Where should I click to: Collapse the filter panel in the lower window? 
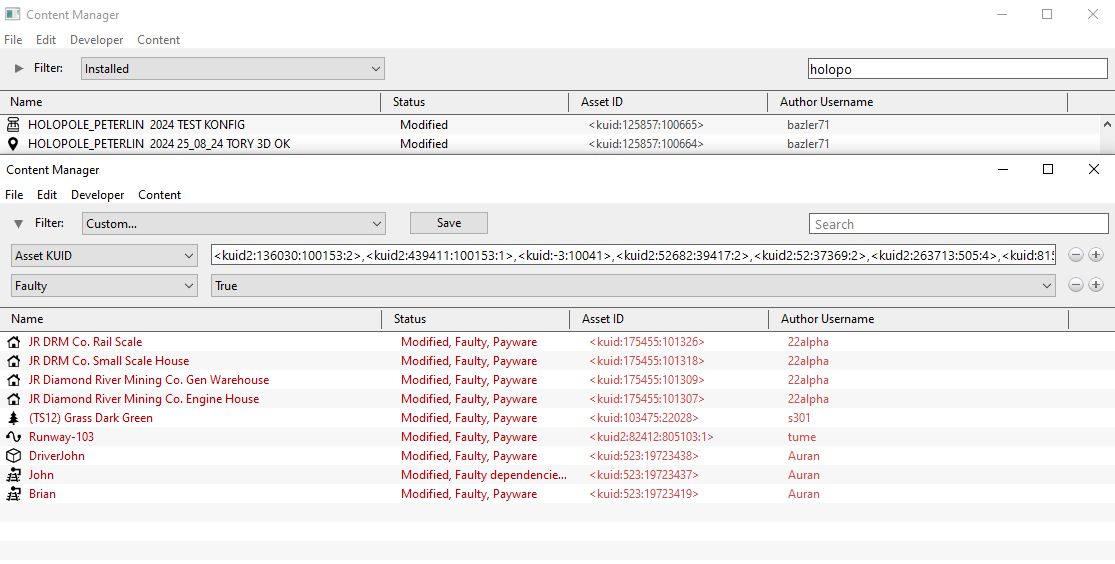tap(18, 223)
